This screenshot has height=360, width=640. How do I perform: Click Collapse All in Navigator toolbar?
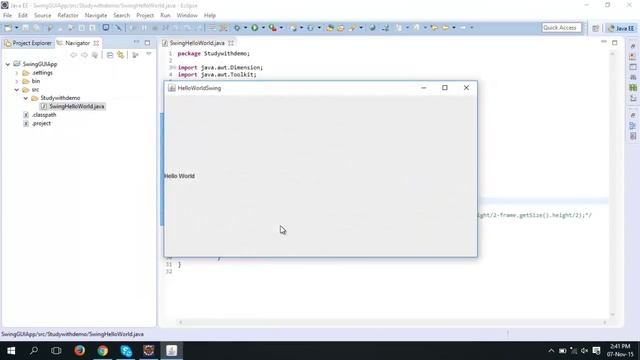pos(110,55)
